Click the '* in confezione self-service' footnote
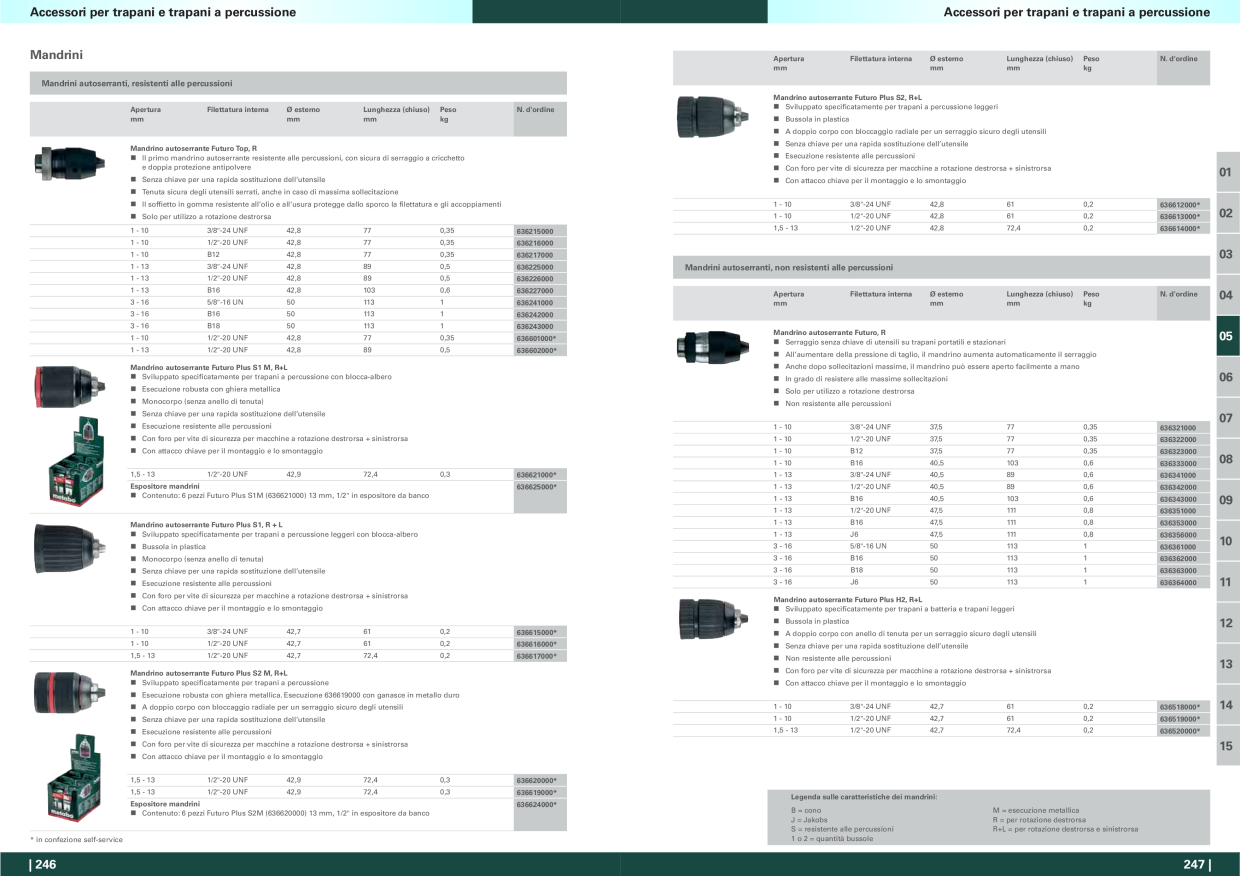Image resolution: width=1240 pixels, height=876 pixels. [x=76, y=840]
